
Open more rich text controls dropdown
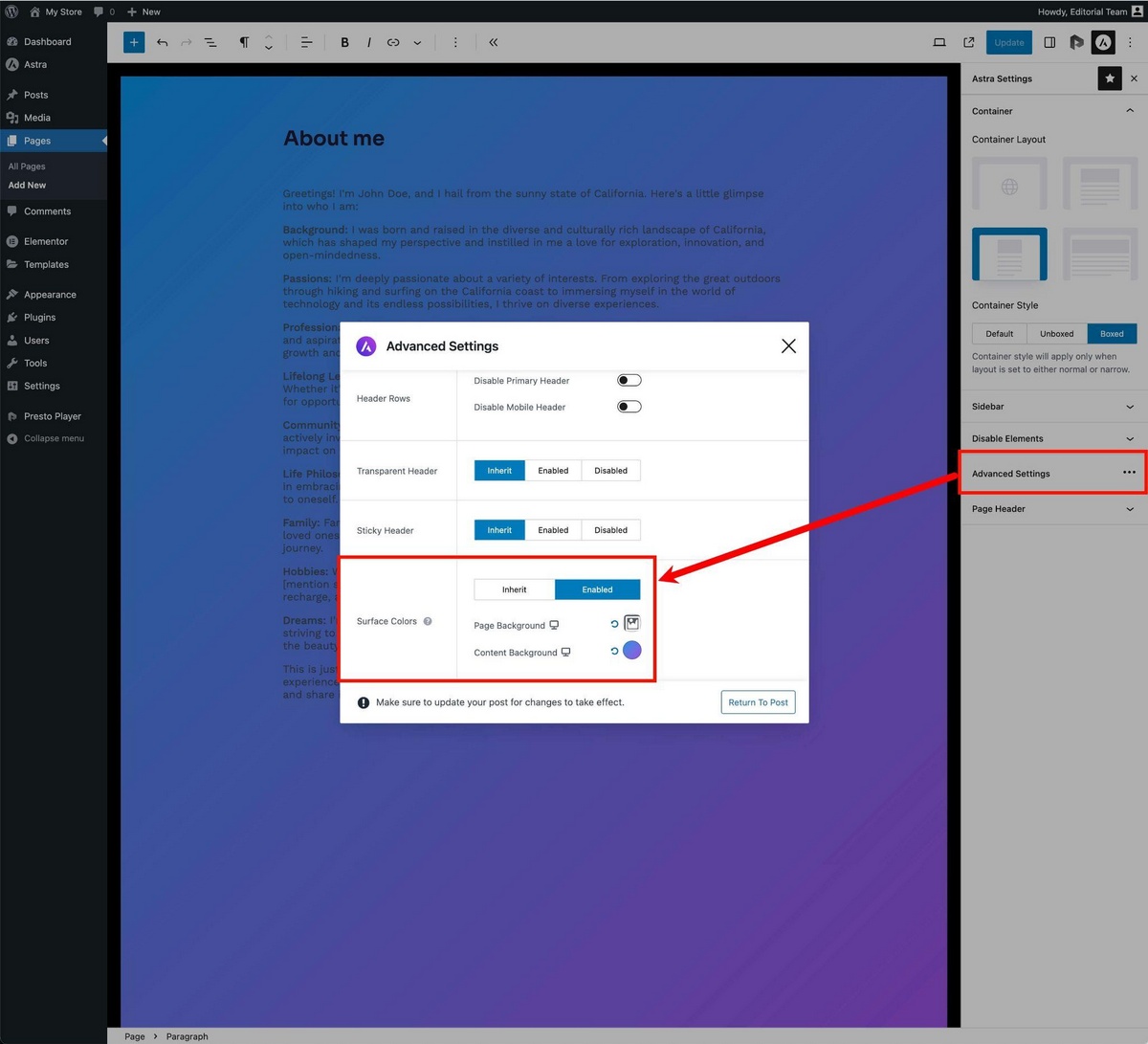coord(417,42)
